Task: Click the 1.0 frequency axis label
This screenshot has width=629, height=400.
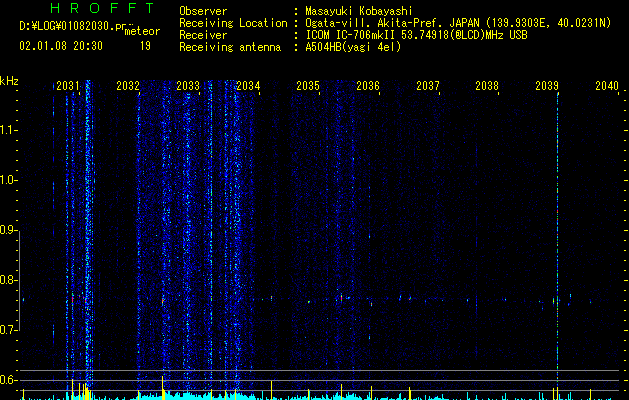Action: [8, 180]
